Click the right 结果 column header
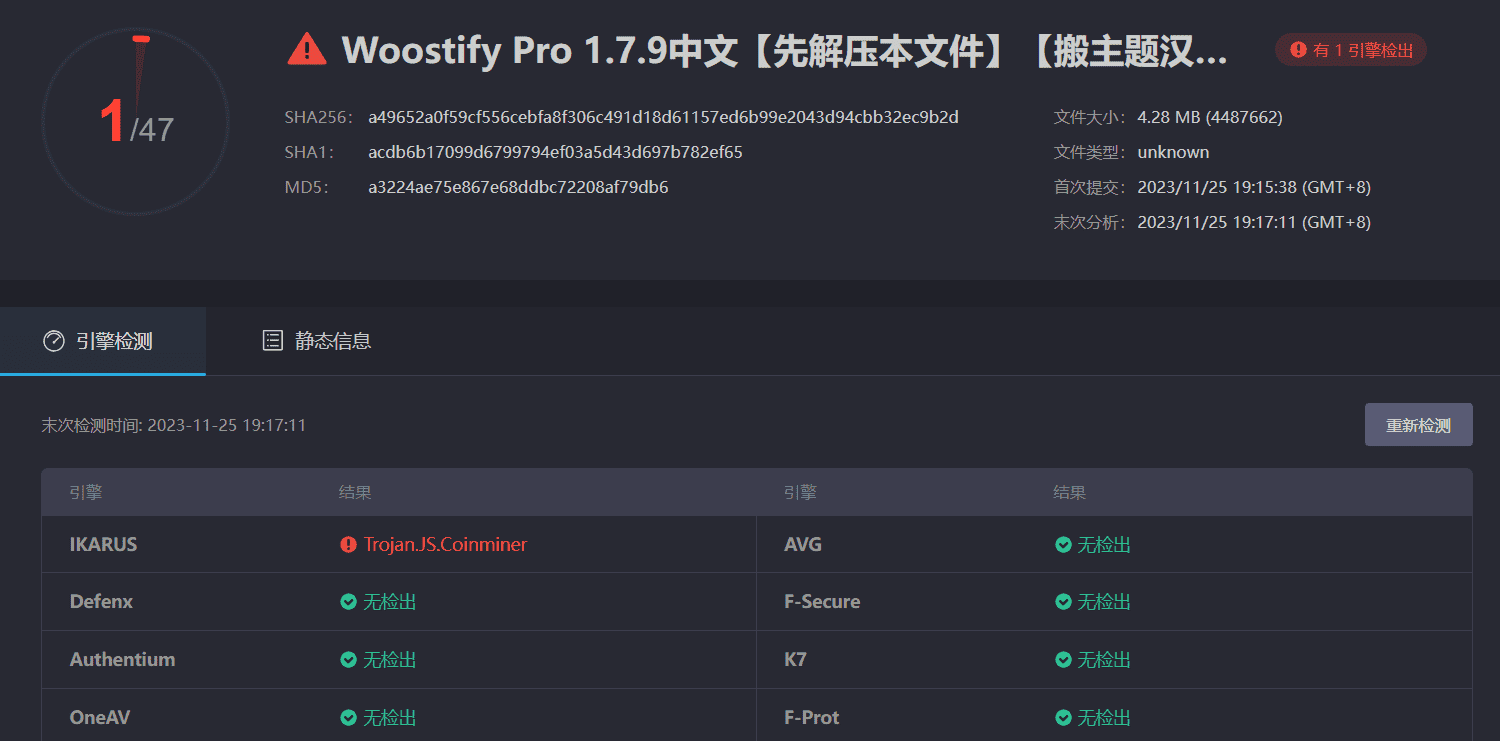The width and height of the screenshot is (1500, 741). click(x=1069, y=492)
